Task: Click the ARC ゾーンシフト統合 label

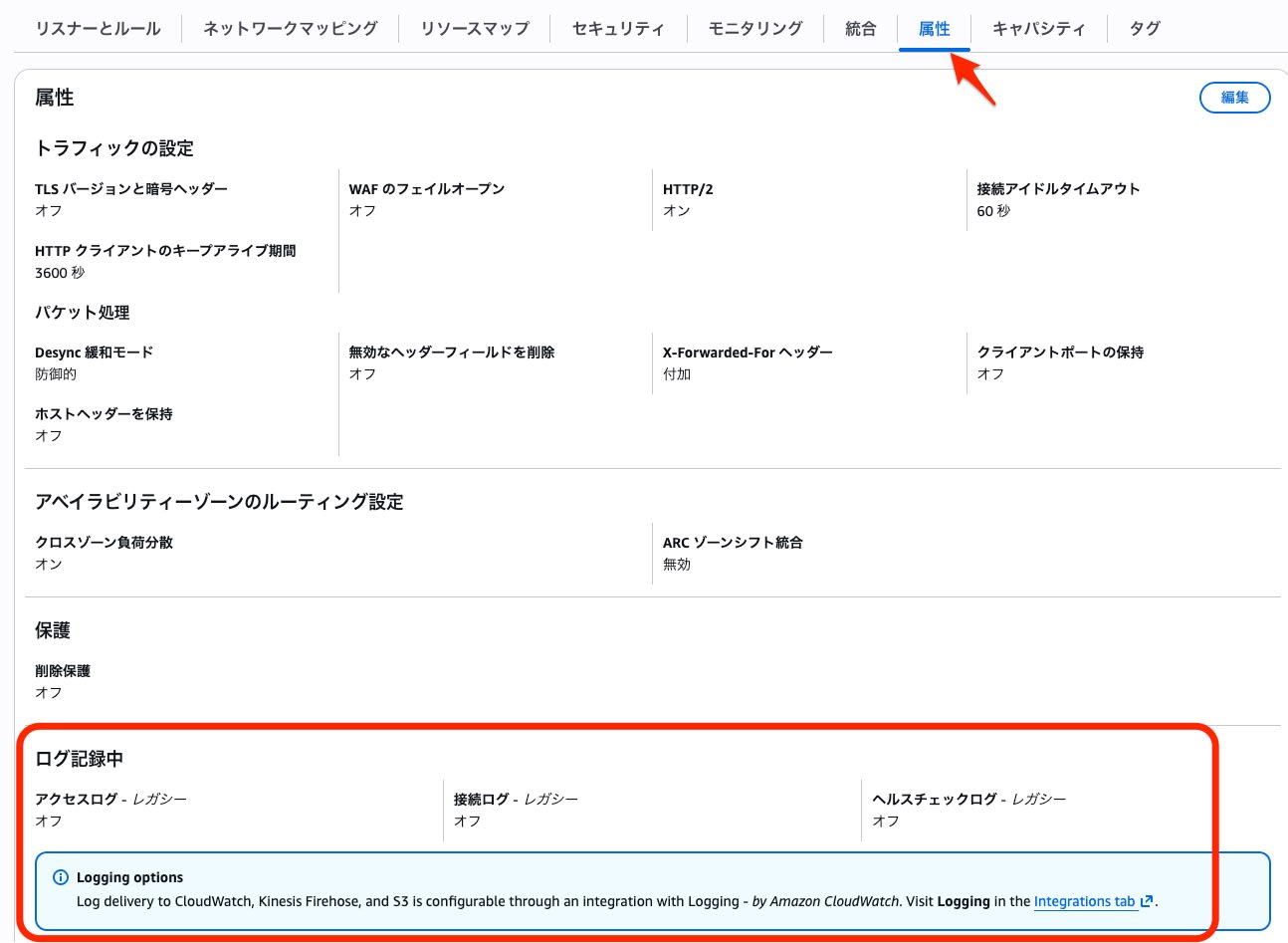Action: click(733, 543)
